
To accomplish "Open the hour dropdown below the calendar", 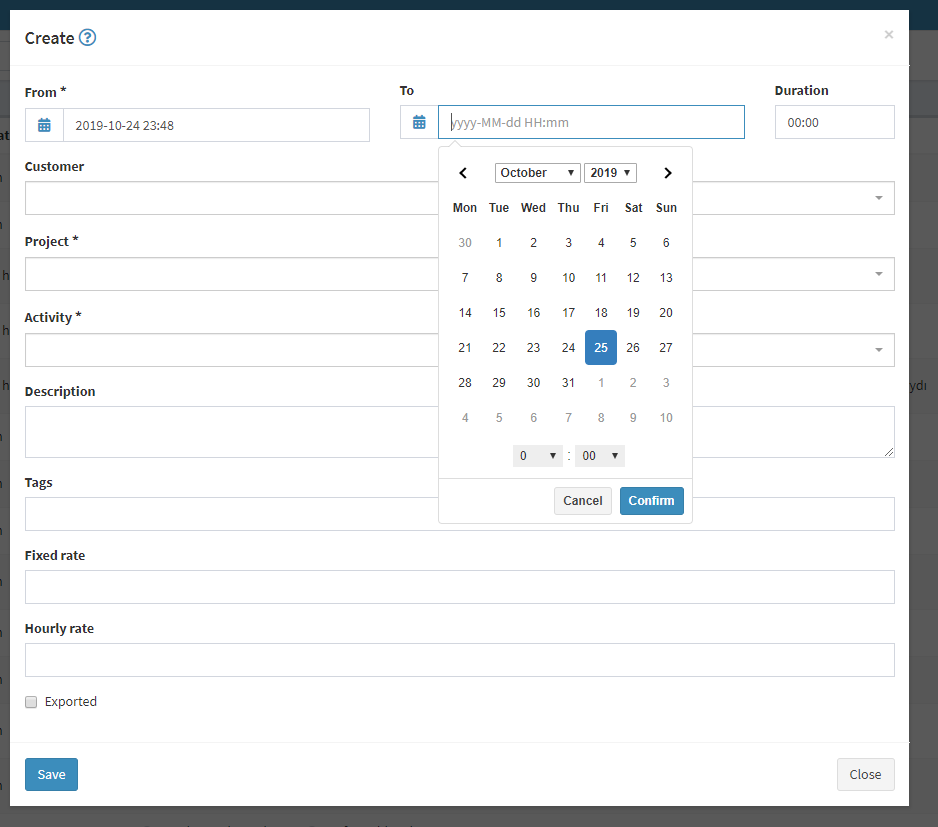I will pos(537,455).
